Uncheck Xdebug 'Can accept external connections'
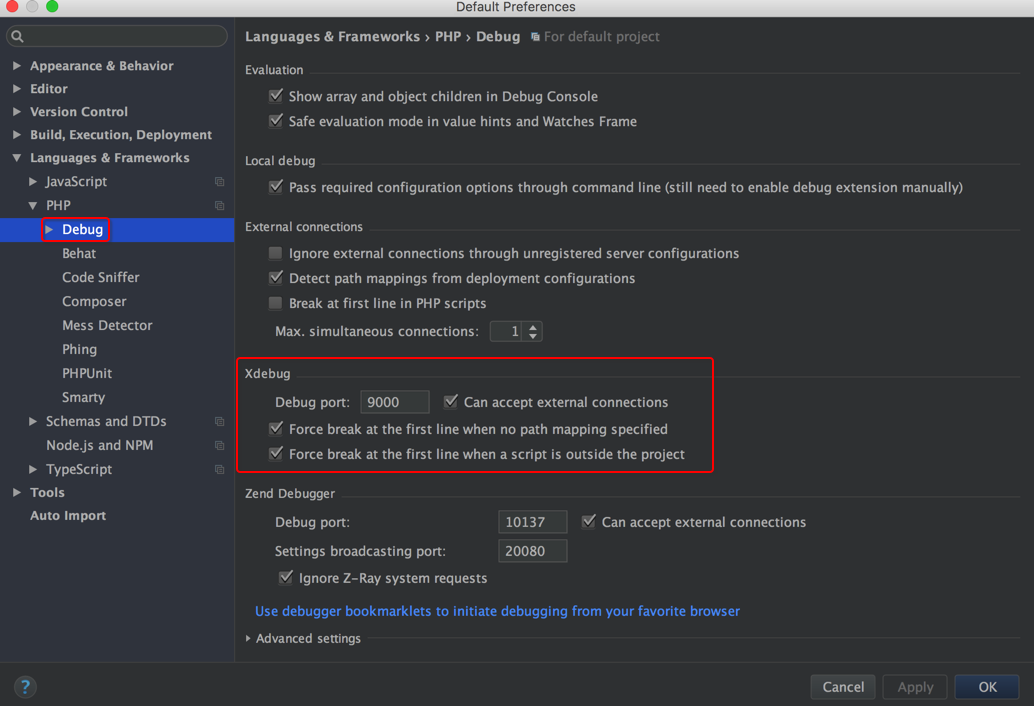 [451, 402]
